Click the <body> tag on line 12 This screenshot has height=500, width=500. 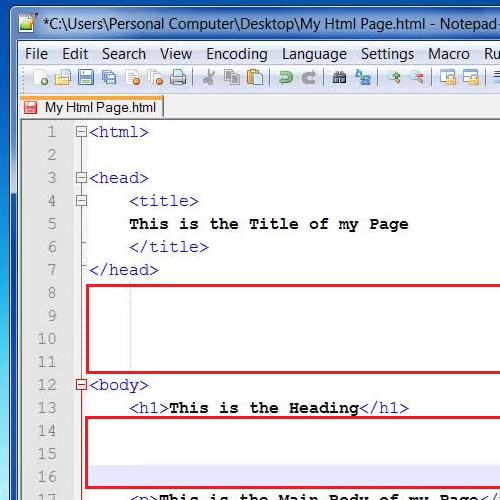pos(119,385)
